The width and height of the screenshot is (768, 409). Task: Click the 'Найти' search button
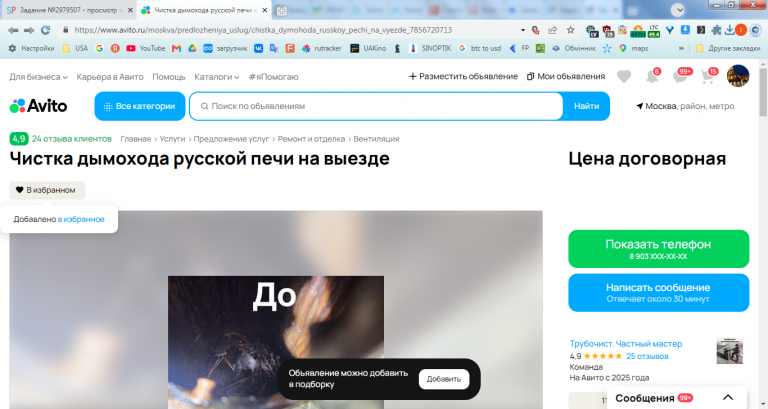[x=586, y=106]
